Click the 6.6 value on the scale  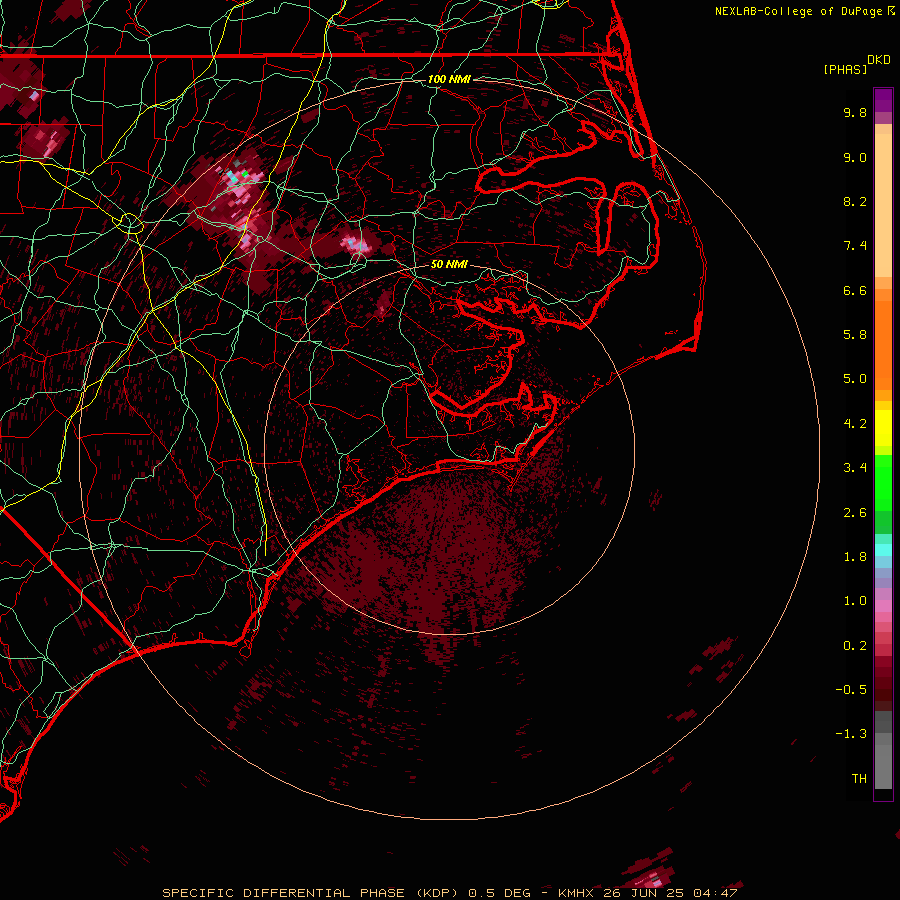[855, 290]
